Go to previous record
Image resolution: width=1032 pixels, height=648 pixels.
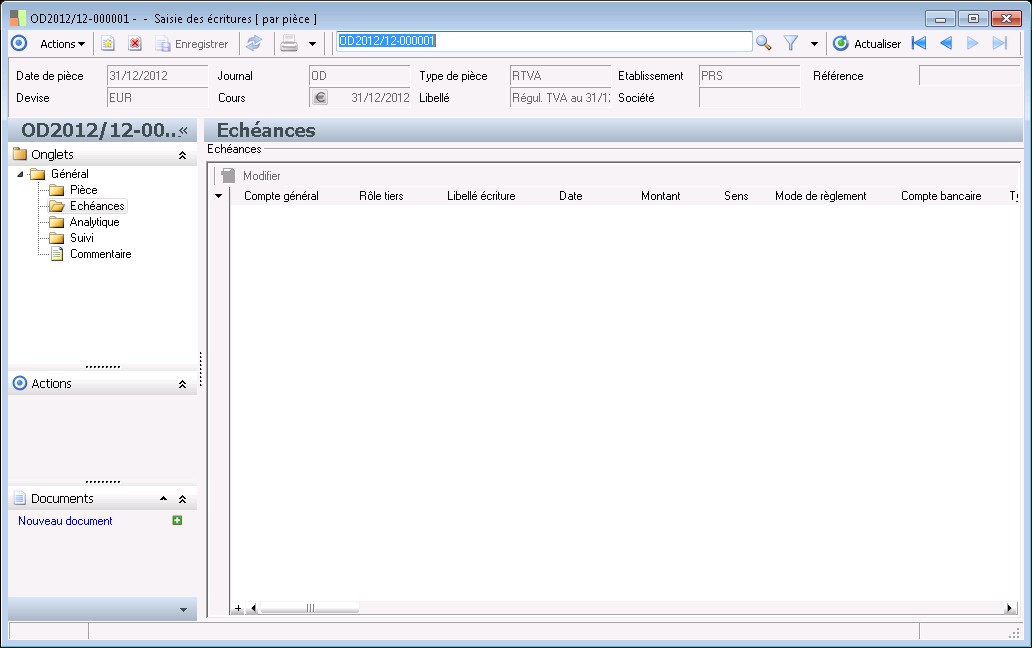pos(946,43)
